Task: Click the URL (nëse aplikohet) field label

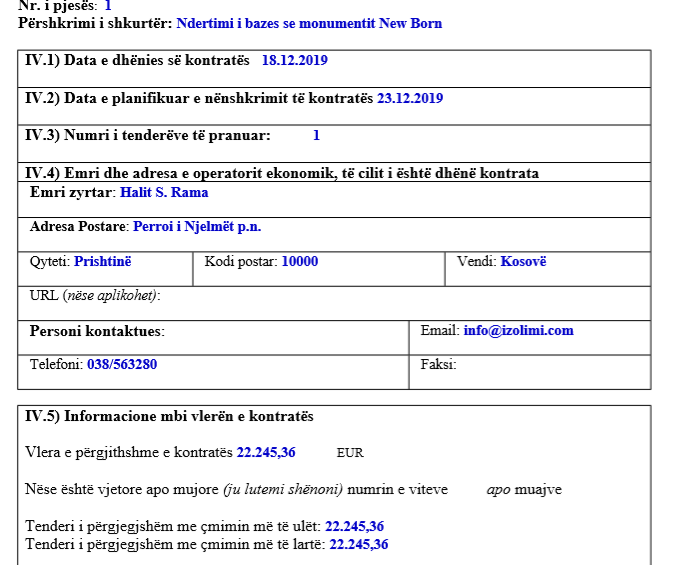Action: [95, 296]
